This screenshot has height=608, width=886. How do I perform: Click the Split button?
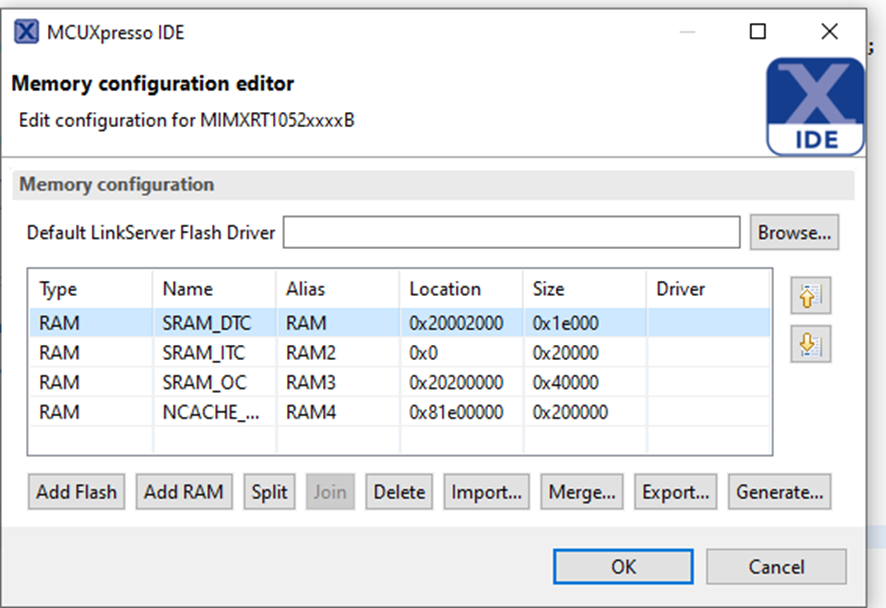[269, 492]
